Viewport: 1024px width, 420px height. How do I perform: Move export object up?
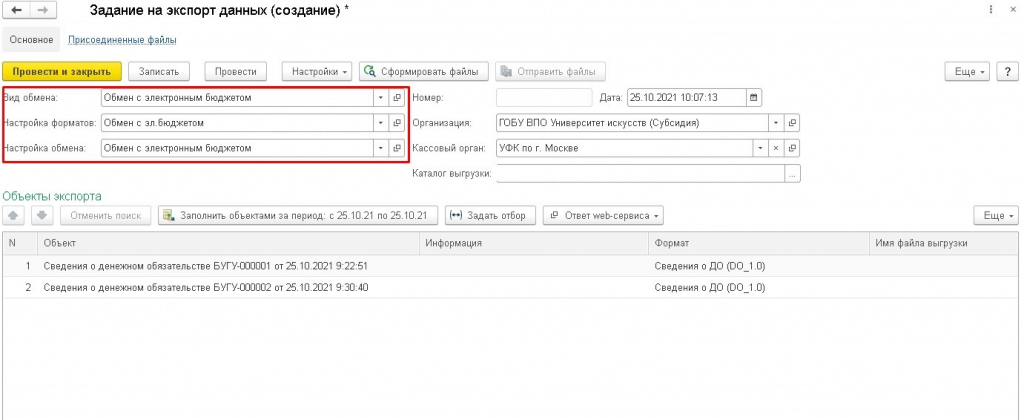(14, 216)
